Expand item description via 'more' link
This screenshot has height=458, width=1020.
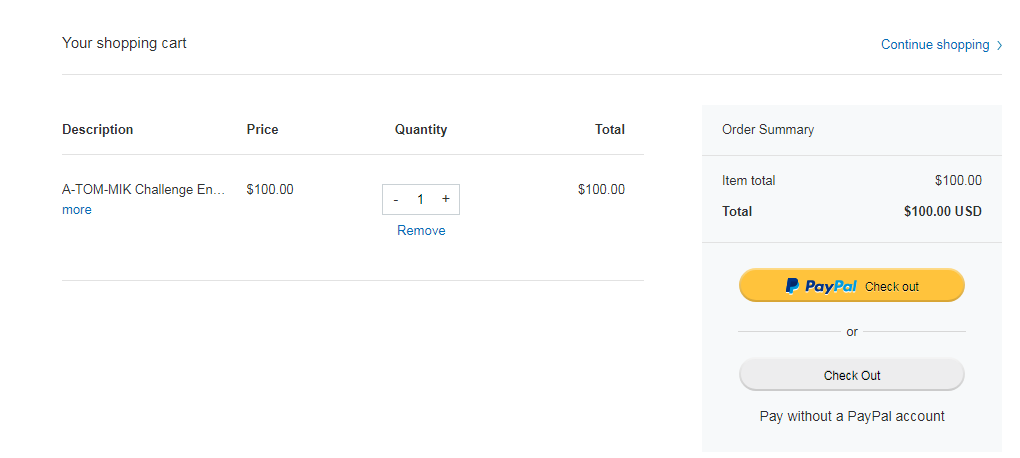76,210
